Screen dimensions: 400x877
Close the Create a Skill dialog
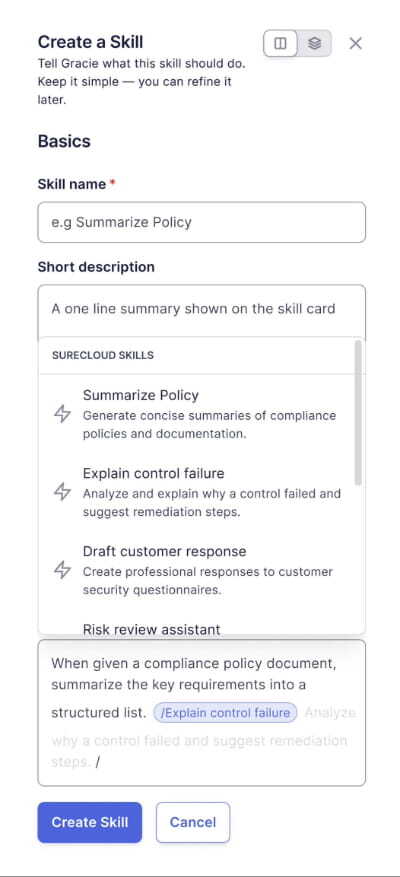tap(355, 44)
